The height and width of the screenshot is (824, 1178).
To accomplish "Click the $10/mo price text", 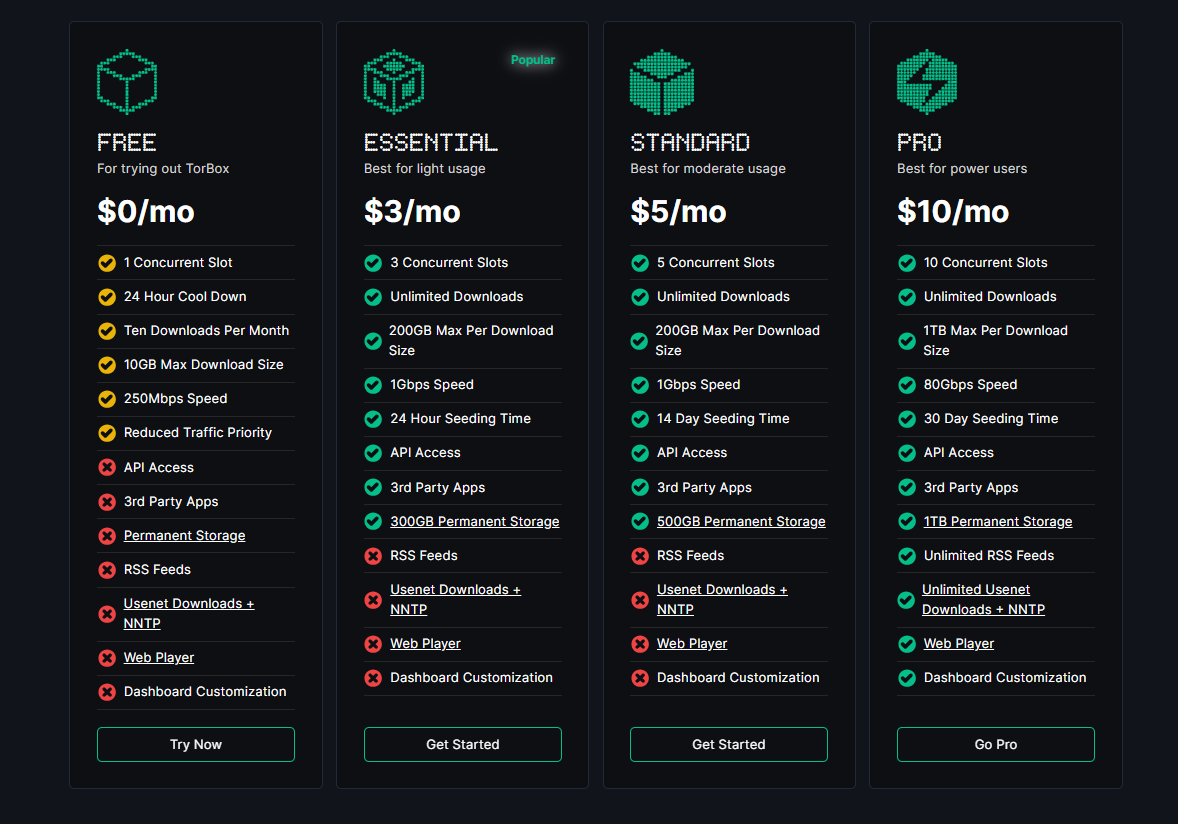I will [x=953, y=212].
